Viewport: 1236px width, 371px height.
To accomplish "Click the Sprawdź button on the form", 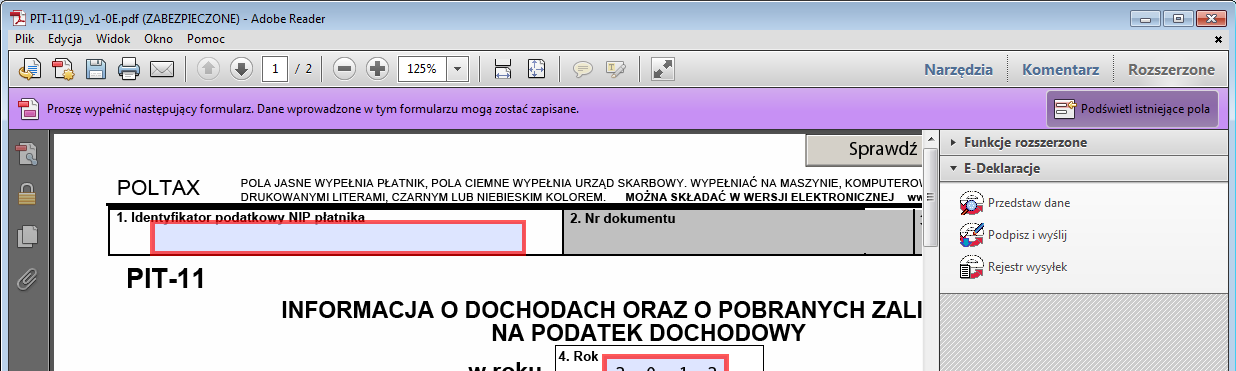I will (x=863, y=150).
